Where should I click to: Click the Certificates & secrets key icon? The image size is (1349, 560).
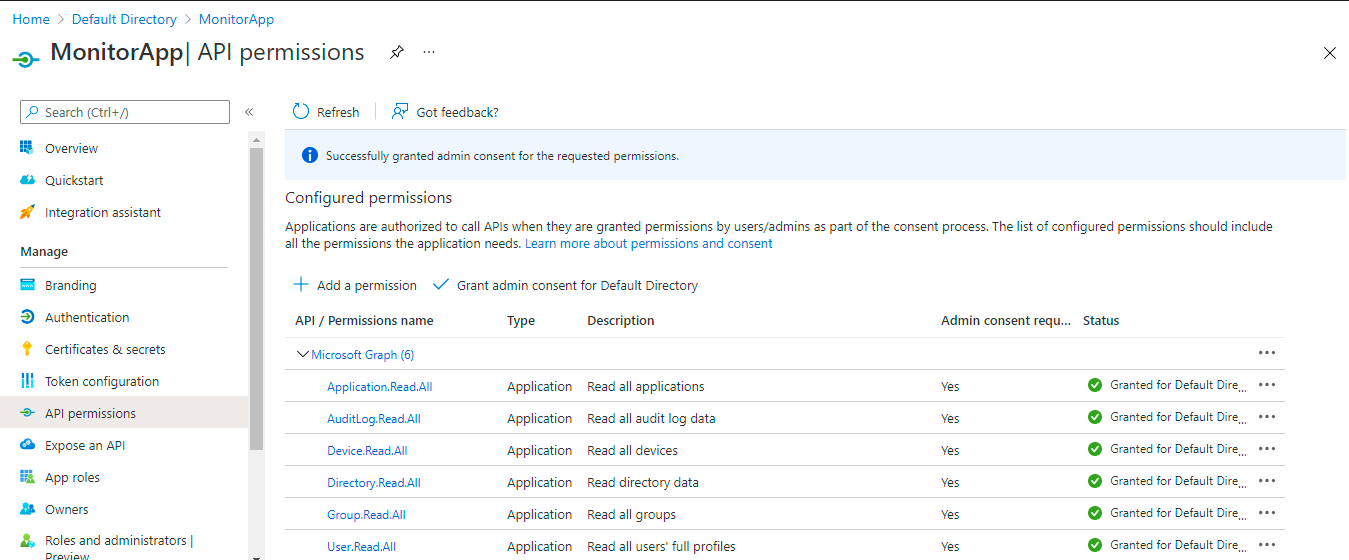pos(27,349)
